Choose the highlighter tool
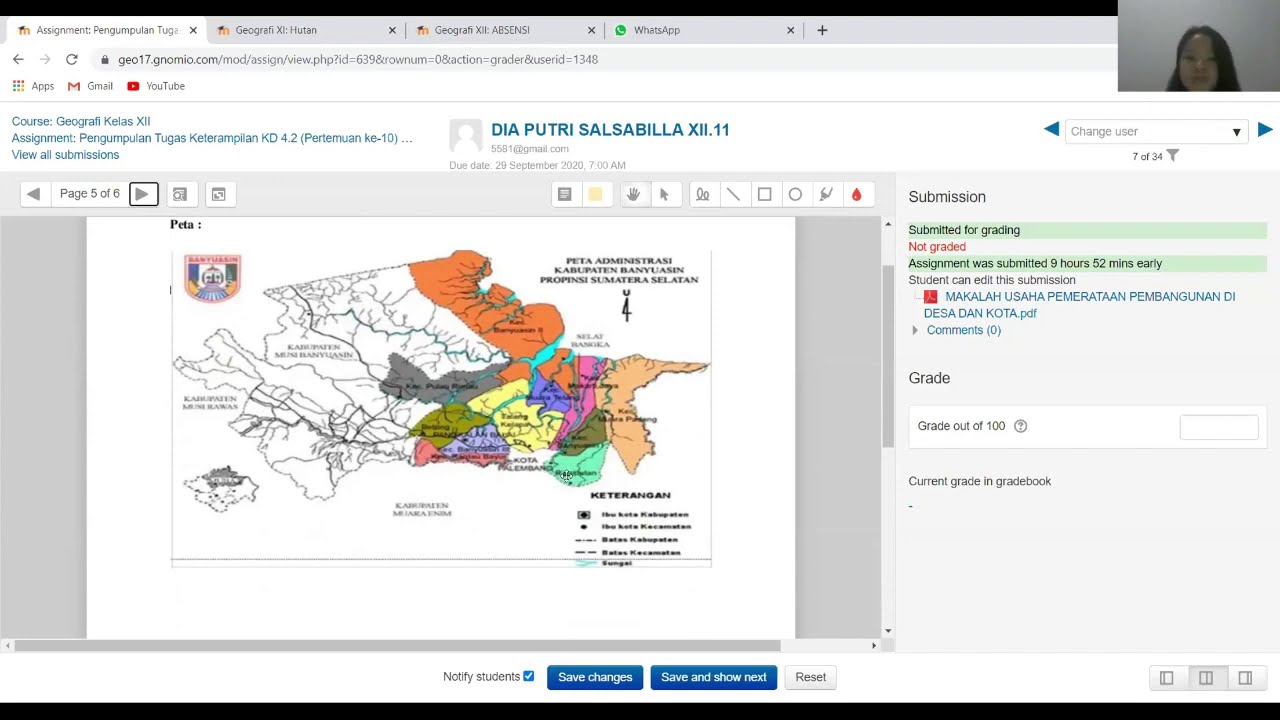This screenshot has width=1280, height=720. [x=827, y=194]
